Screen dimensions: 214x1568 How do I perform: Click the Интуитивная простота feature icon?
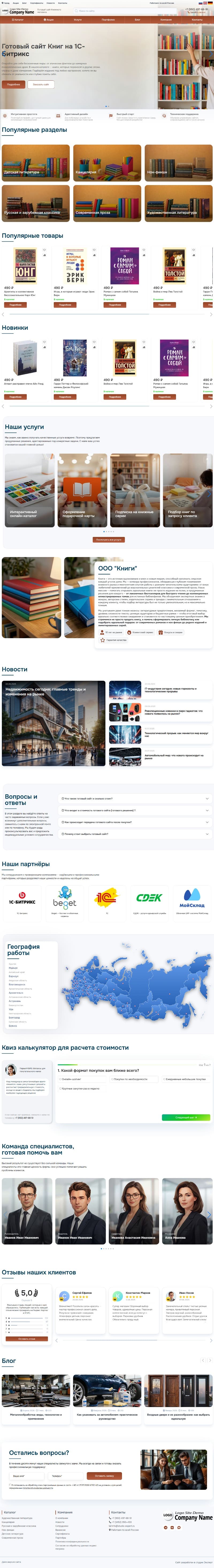point(5,115)
